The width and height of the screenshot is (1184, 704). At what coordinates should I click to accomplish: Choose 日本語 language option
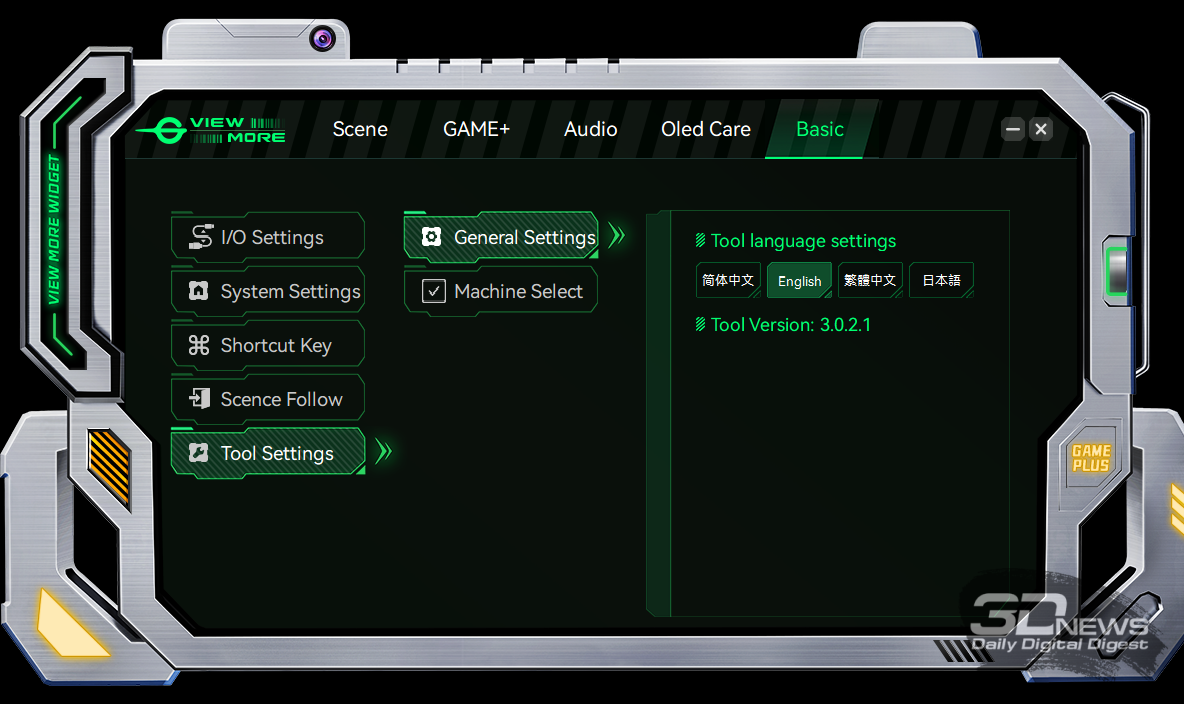tap(941, 281)
